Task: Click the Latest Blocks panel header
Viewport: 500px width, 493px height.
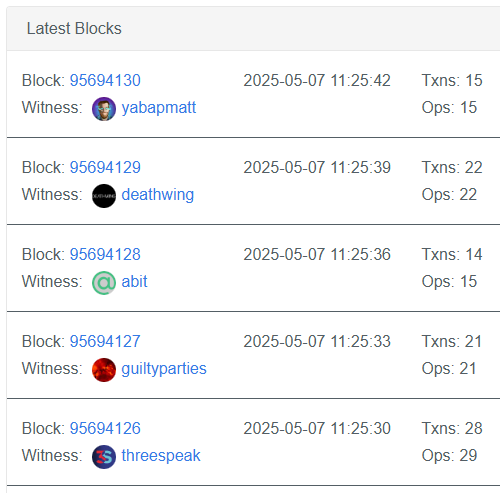Action: (253, 29)
